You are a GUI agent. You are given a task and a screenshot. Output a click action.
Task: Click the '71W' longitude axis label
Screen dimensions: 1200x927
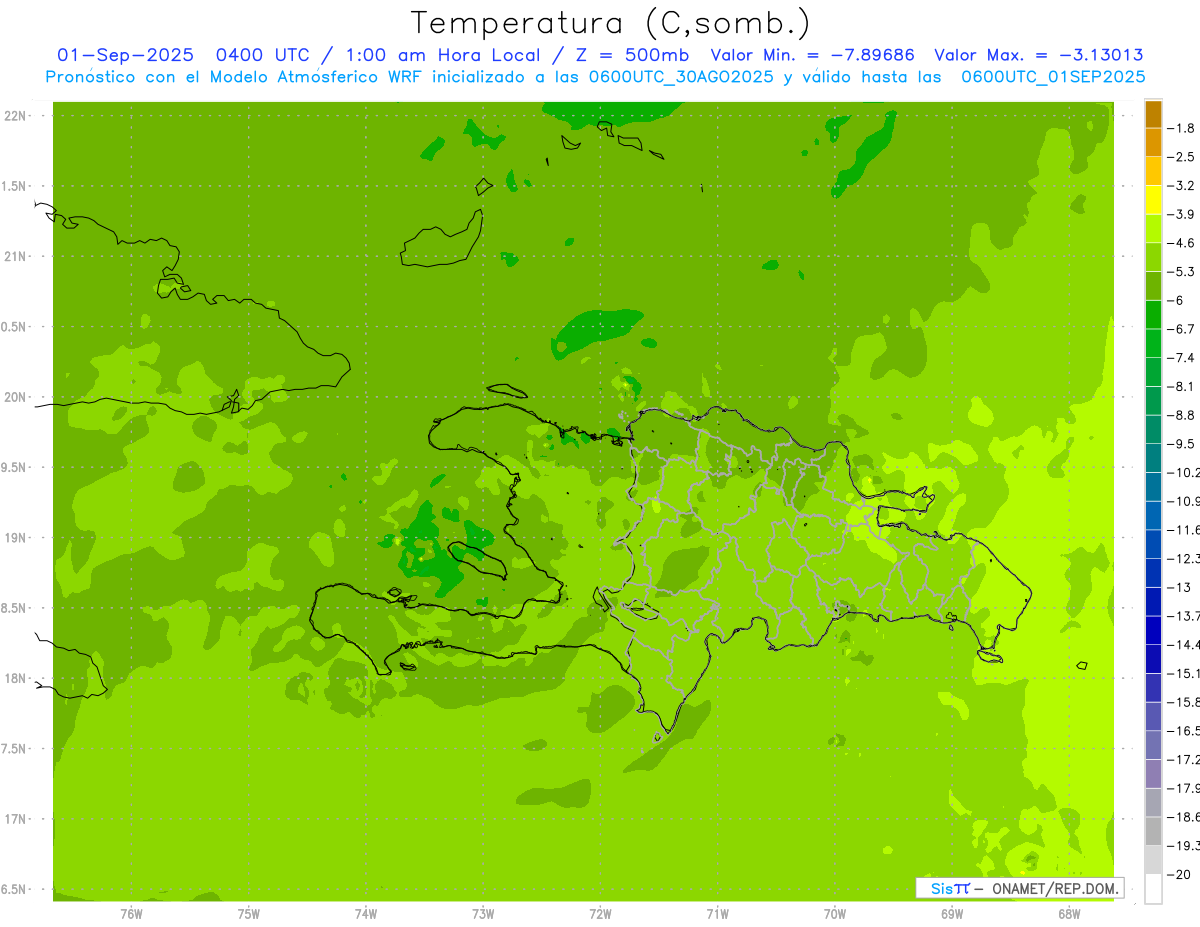click(x=717, y=913)
